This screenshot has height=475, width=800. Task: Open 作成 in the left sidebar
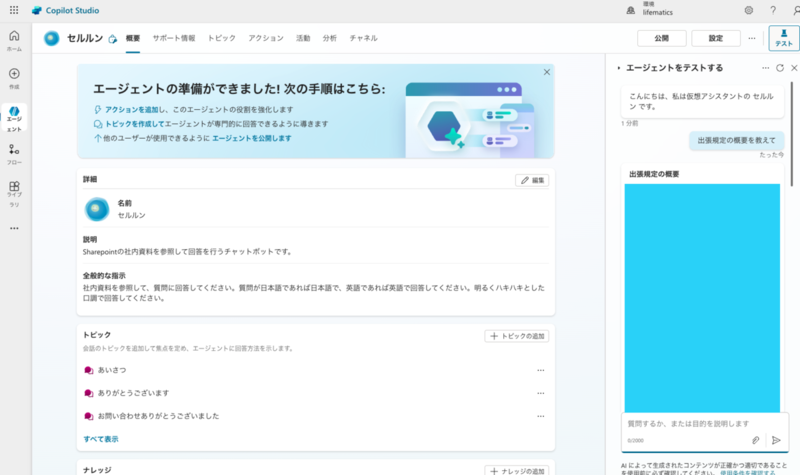(14, 79)
